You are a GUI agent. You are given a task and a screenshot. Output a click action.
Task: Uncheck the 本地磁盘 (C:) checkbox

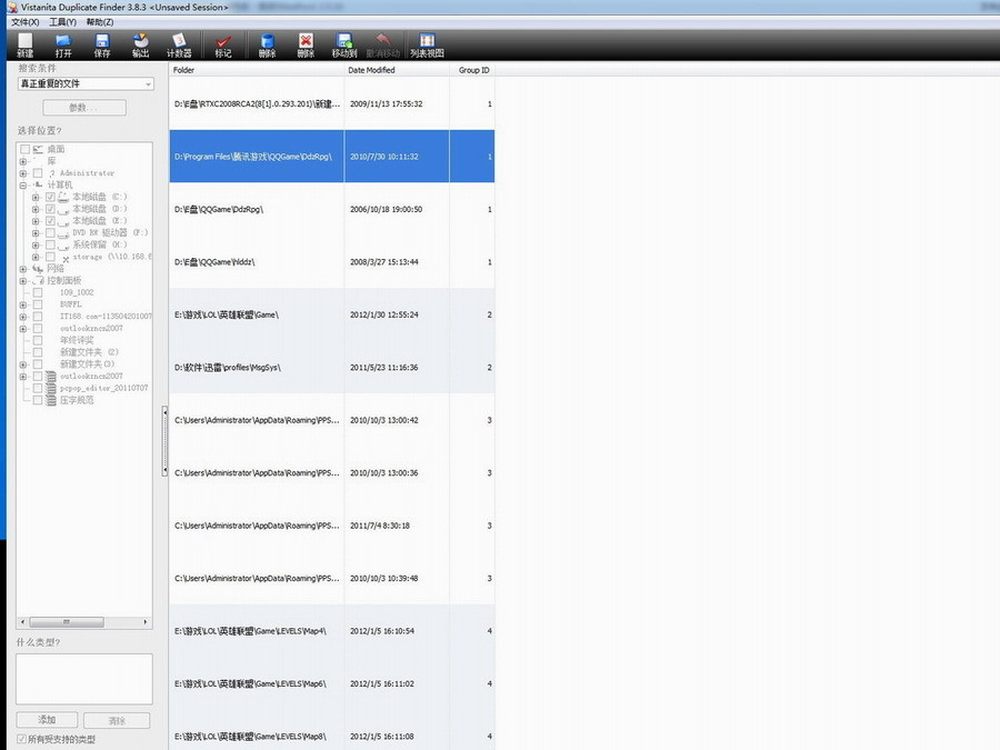tap(50, 197)
